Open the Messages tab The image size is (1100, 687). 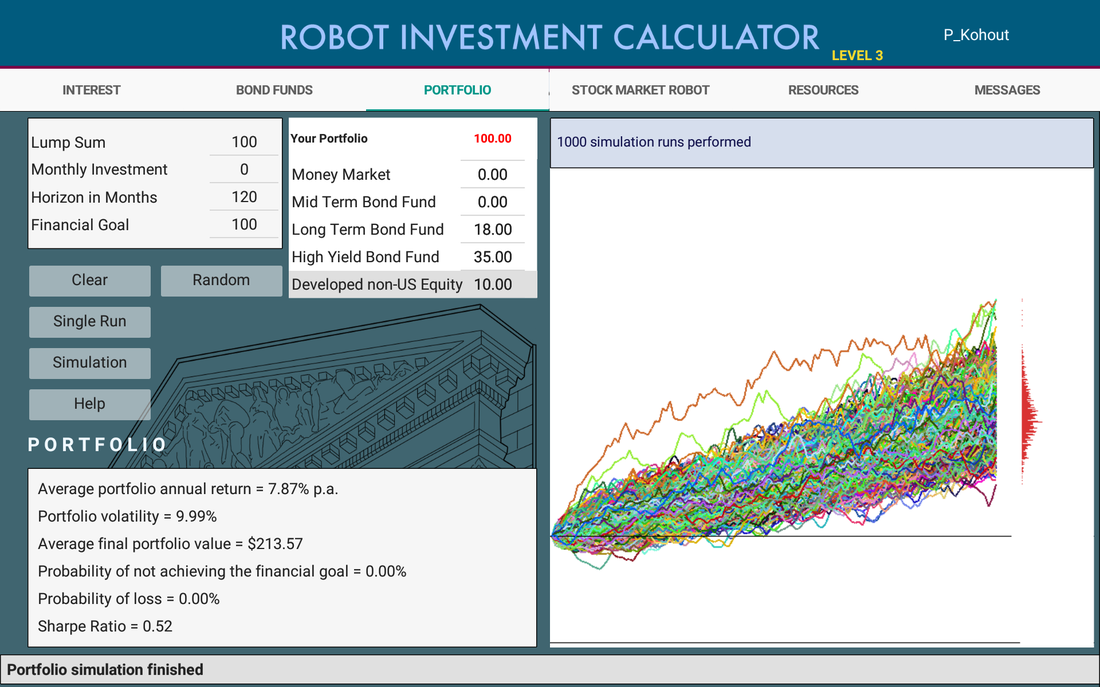(1007, 90)
